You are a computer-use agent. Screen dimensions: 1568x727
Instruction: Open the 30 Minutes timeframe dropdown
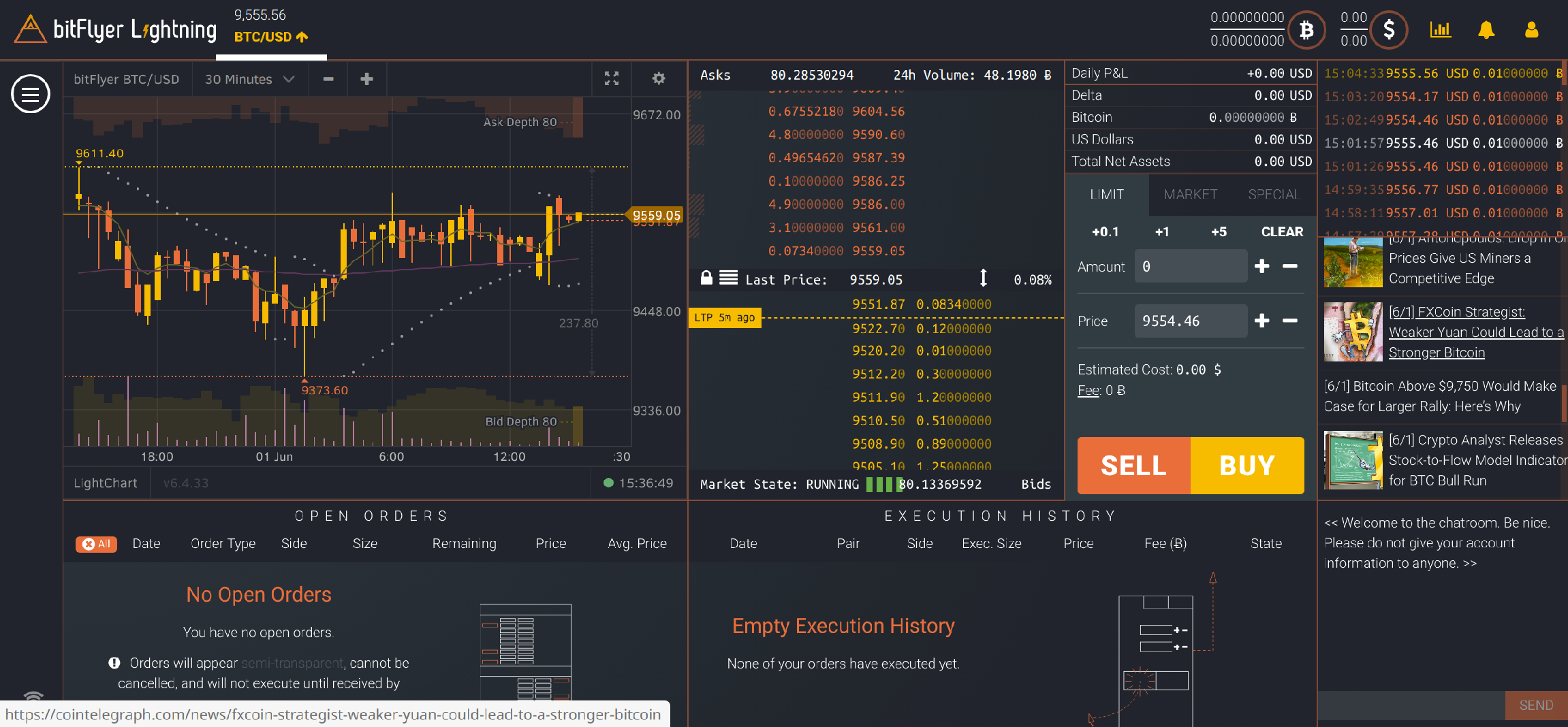tap(250, 79)
